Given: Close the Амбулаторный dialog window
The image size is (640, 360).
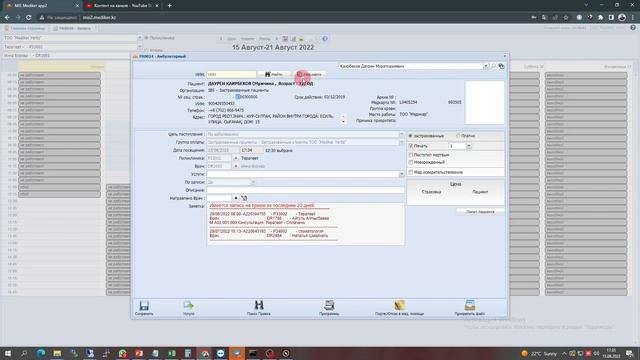Looking at the screenshot, I should click(x=504, y=56).
